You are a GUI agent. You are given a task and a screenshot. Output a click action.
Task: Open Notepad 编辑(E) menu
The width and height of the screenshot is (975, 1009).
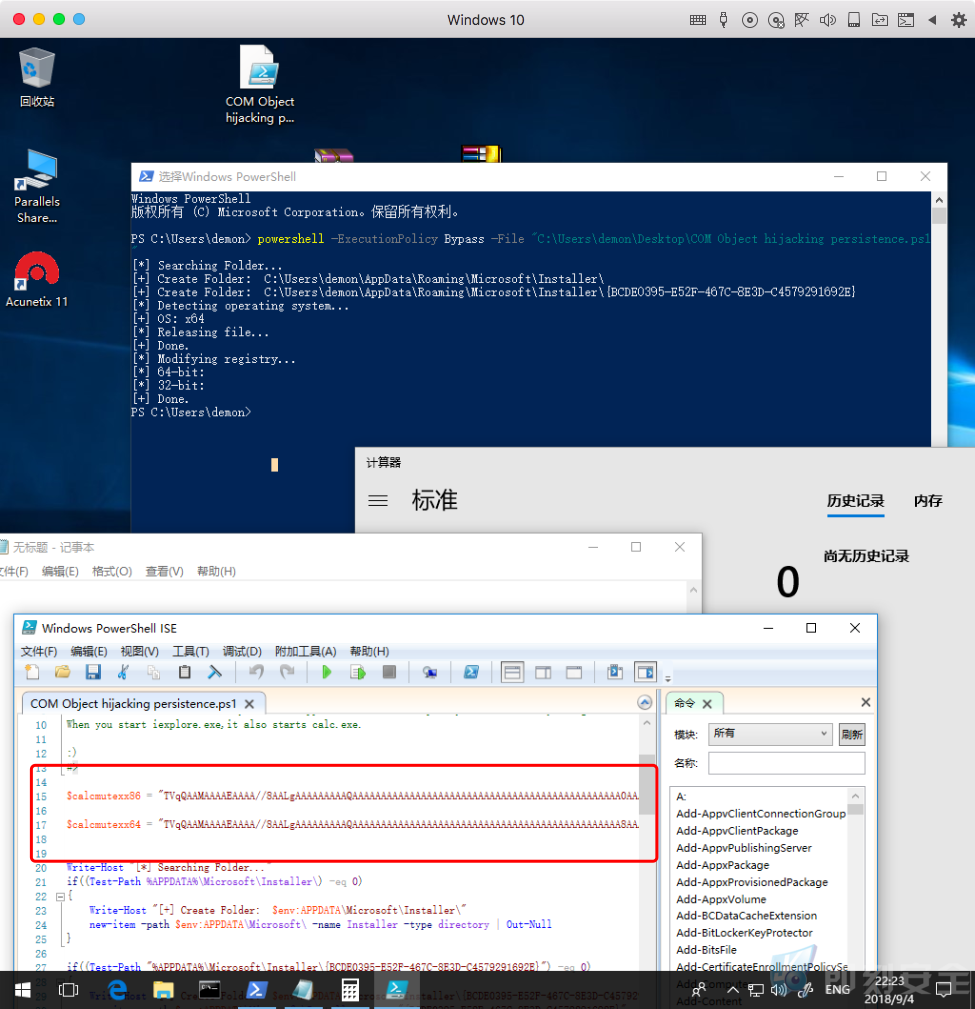pos(60,571)
